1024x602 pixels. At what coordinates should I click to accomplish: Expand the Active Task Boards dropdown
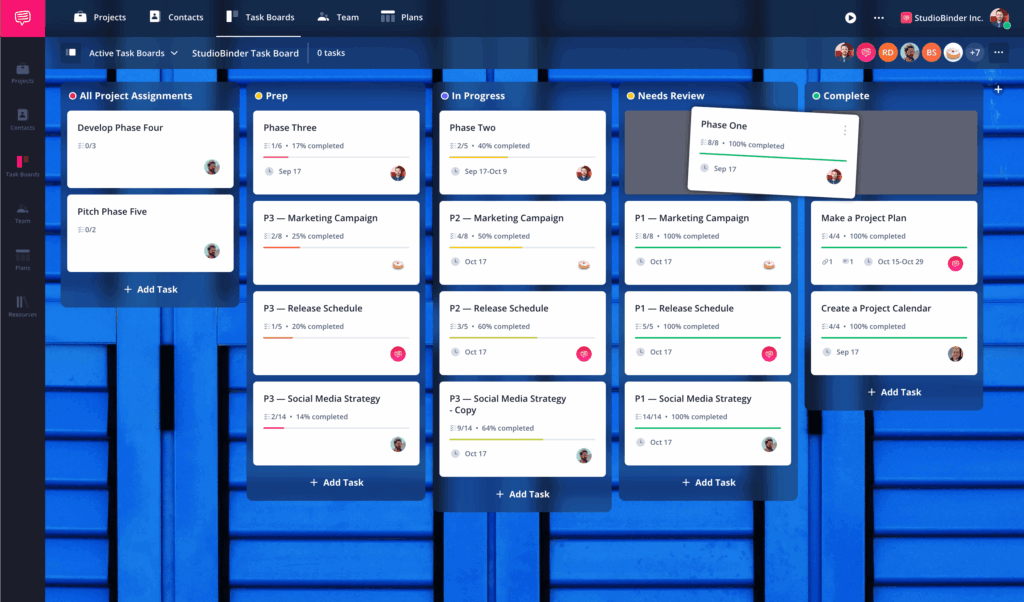(133, 53)
